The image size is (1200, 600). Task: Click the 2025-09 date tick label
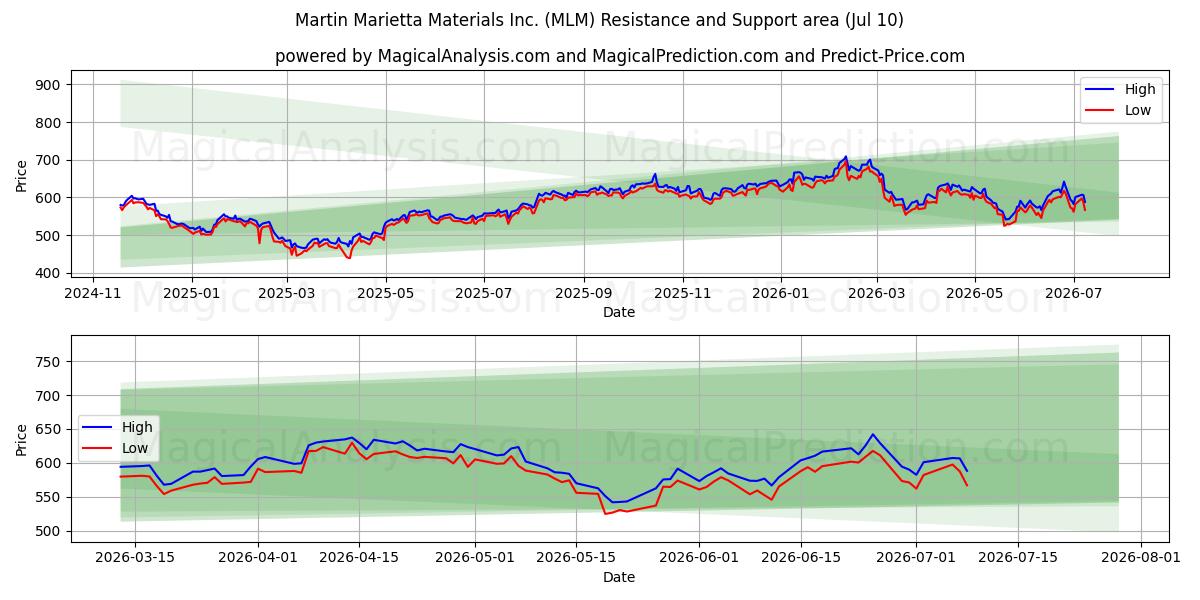click(x=583, y=294)
